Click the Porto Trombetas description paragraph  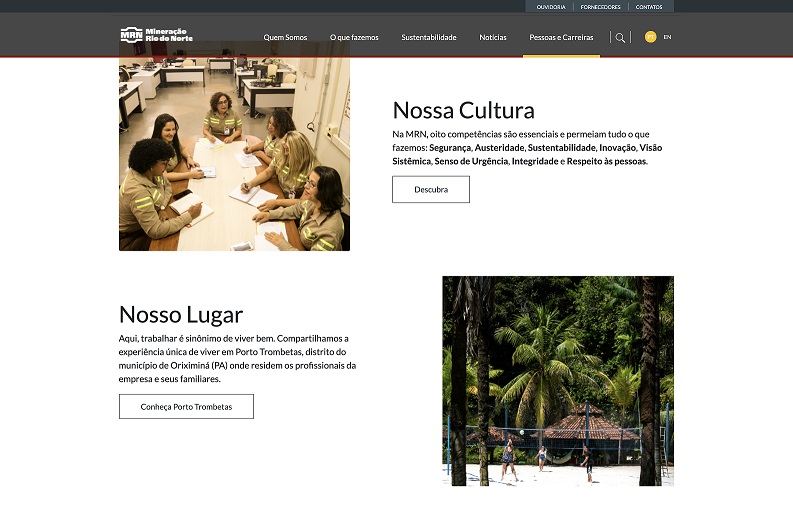click(237, 359)
